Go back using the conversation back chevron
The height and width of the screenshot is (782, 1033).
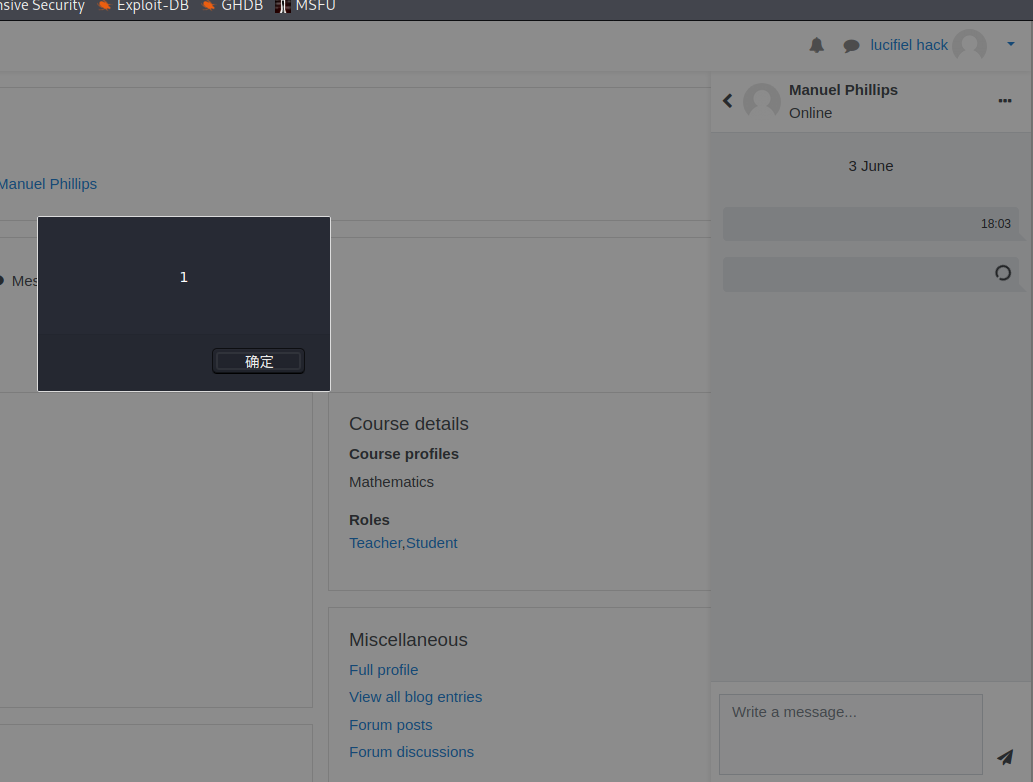tap(727, 101)
